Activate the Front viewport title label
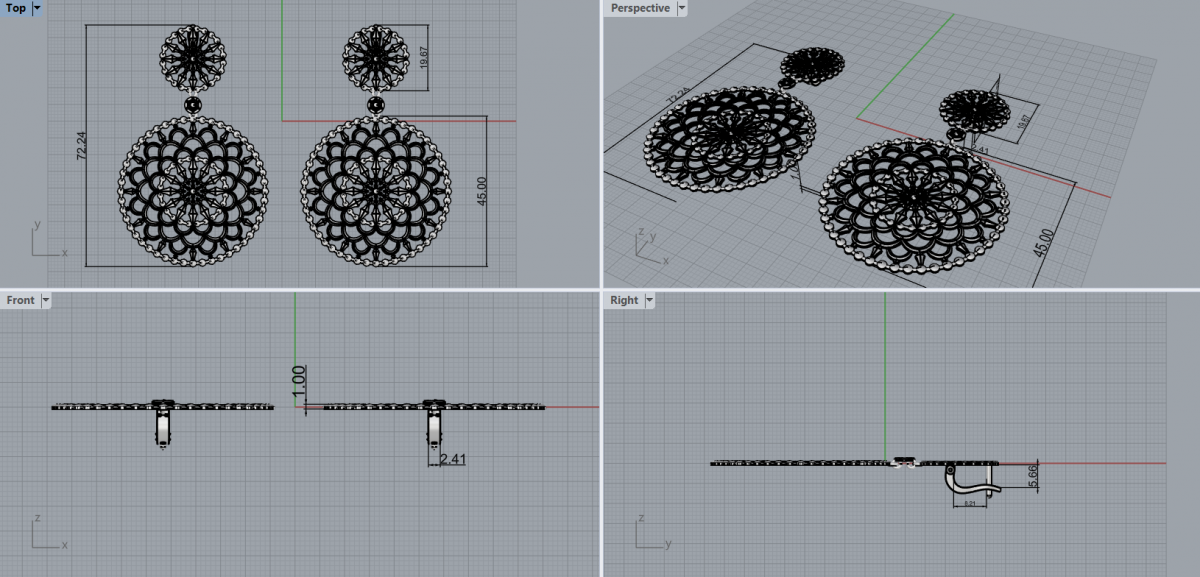The image size is (1200, 577). coord(21,300)
